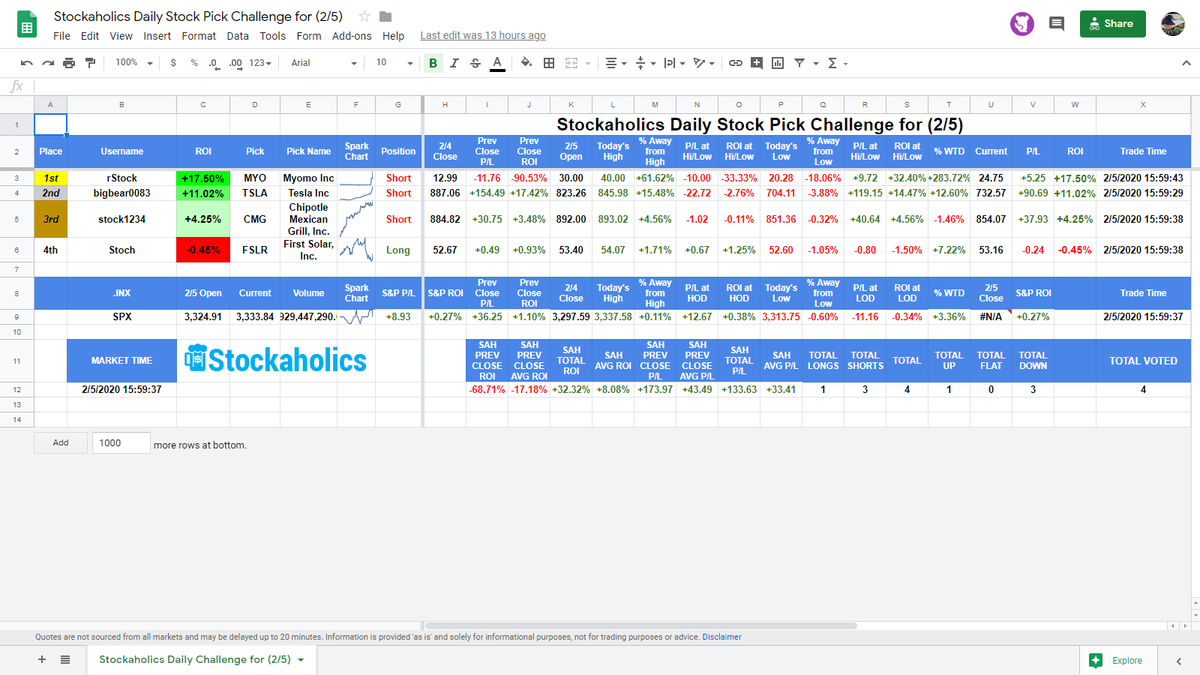Toggle italic formatting

point(455,63)
